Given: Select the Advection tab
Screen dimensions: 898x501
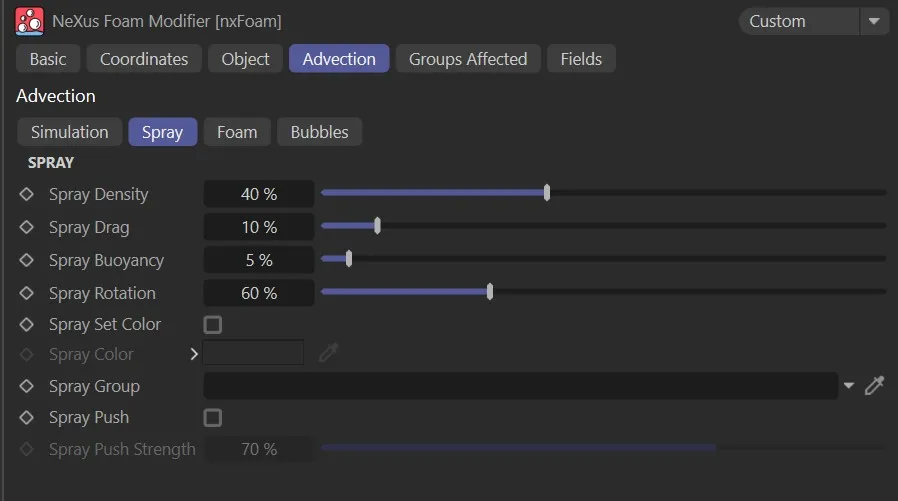Looking at the screenshot, I should point(339,59).
